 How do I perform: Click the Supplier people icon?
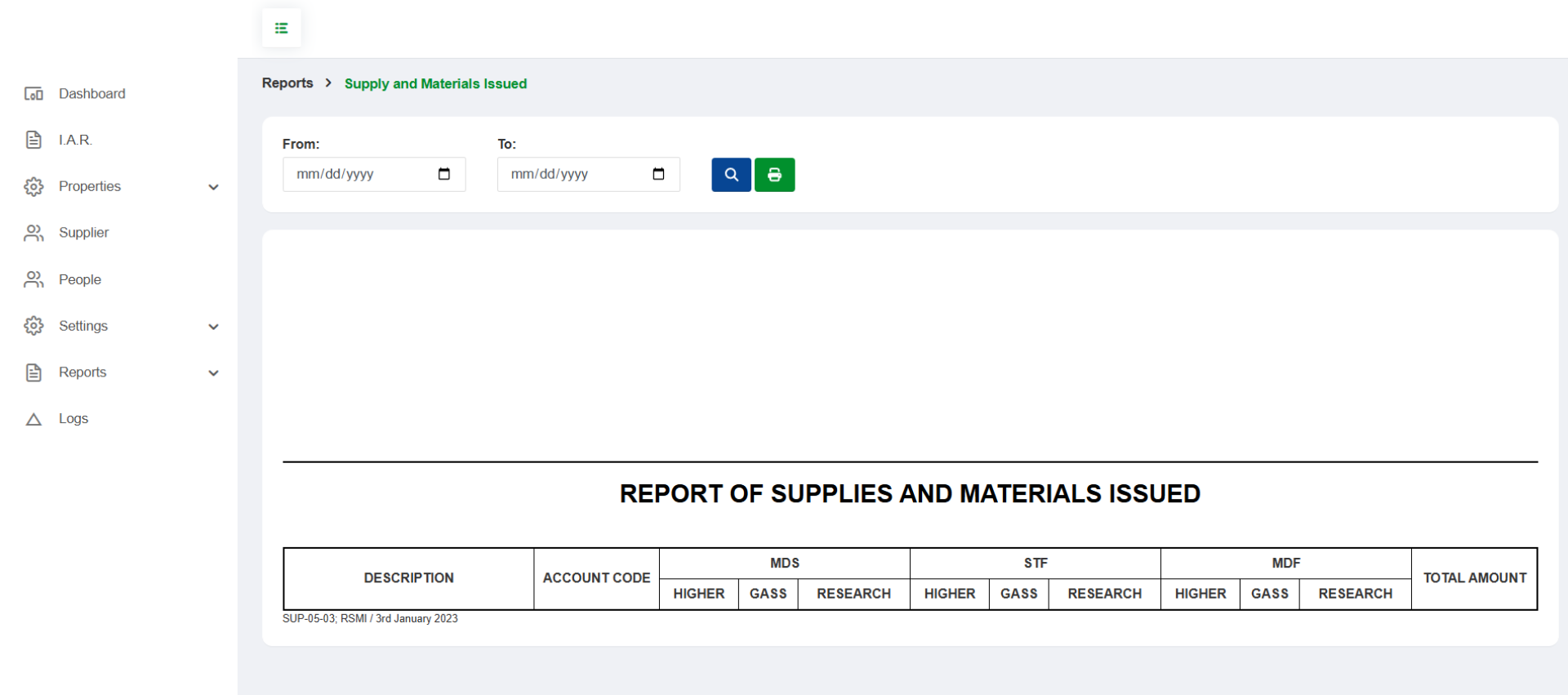33,233
